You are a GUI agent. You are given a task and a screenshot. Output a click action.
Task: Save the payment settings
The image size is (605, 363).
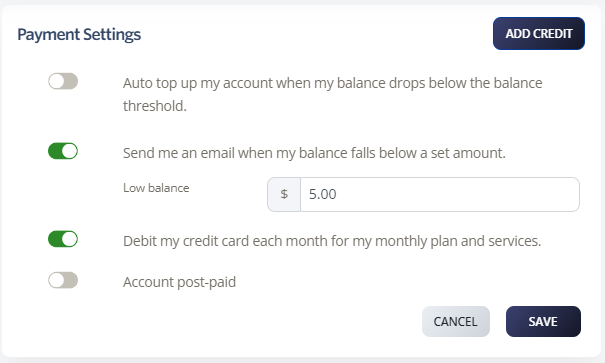(543, 321)
